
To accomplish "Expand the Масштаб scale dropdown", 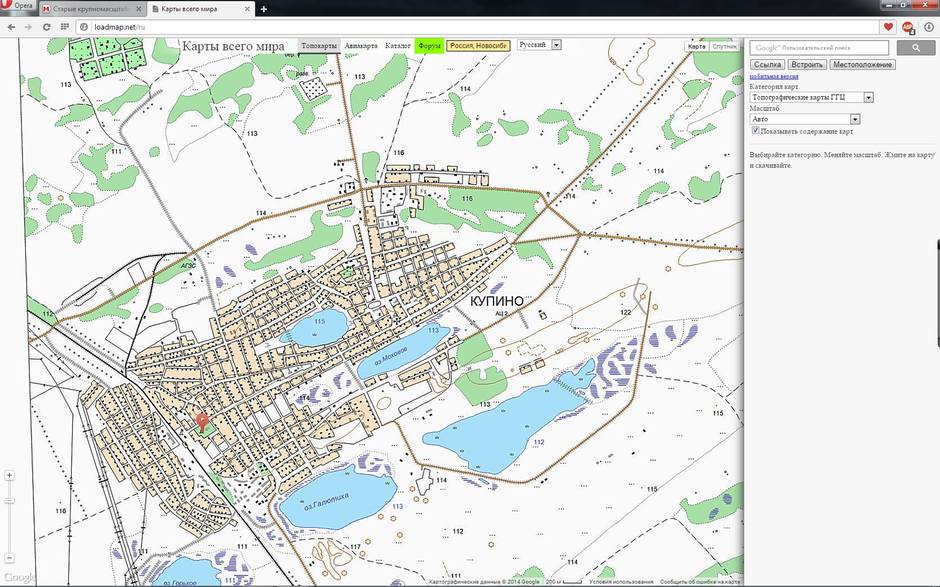I will point(855,119).
